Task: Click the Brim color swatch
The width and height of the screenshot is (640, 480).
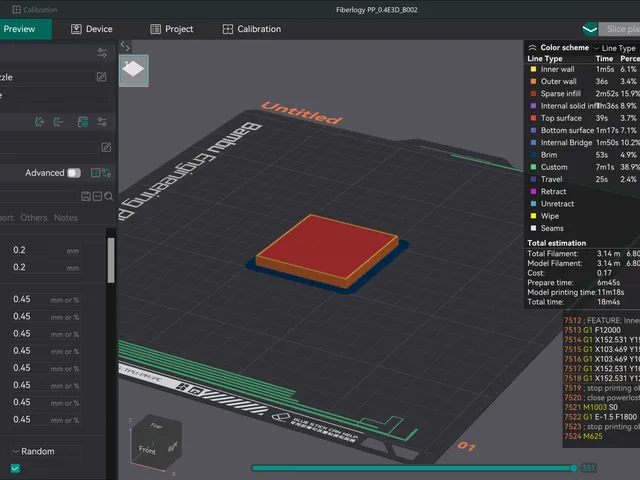Action: coord(533,155)
